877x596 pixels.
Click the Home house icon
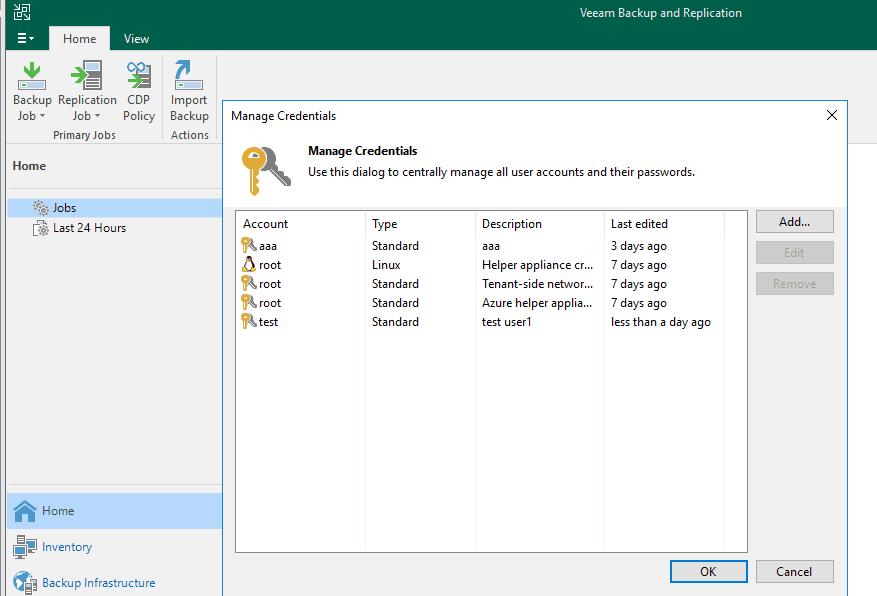[x=25, y=511]
